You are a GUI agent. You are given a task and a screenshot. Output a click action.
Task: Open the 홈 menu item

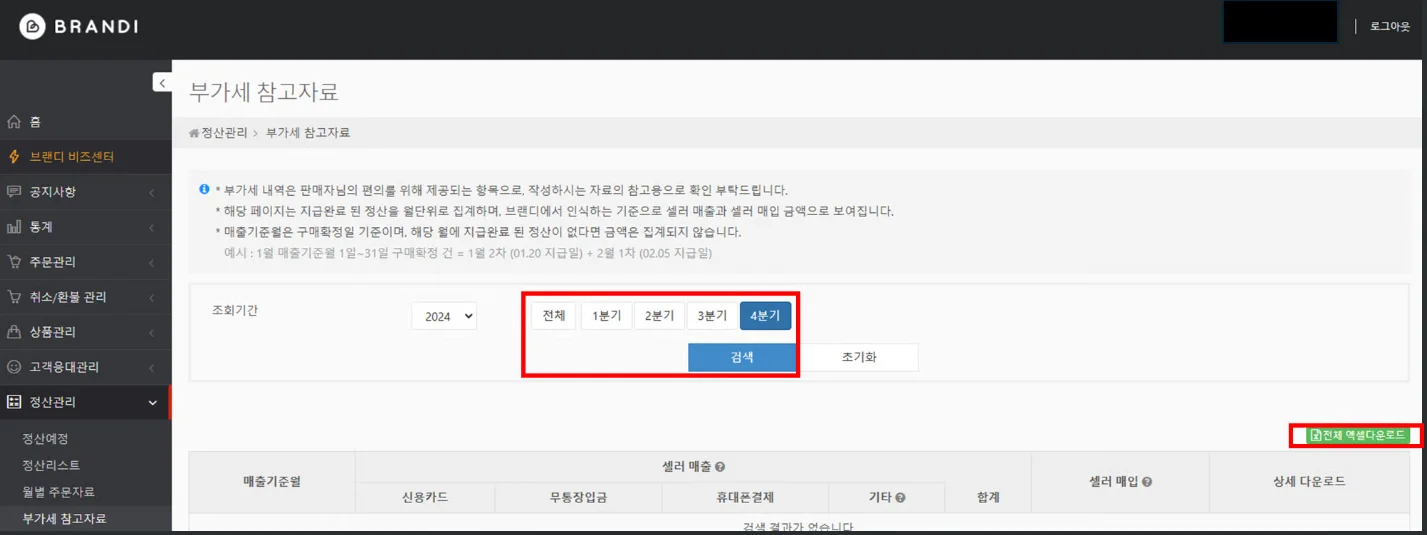(x=86, y=122)
